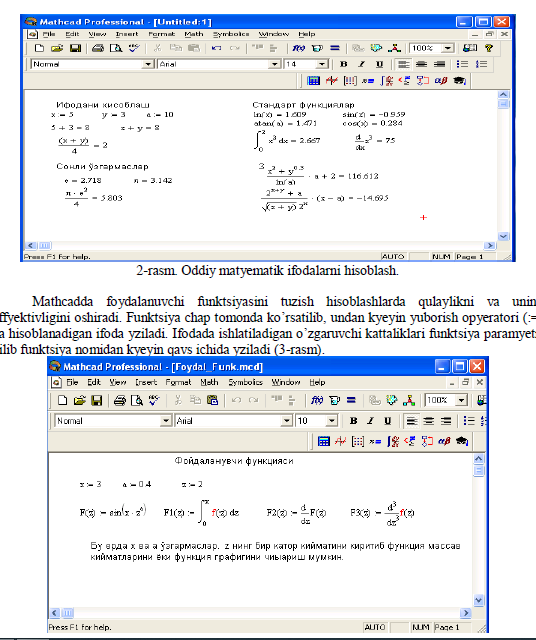Toggle Bold in Untitled:1 window
Screen dimensions: 536x640
tap(343, 64)
